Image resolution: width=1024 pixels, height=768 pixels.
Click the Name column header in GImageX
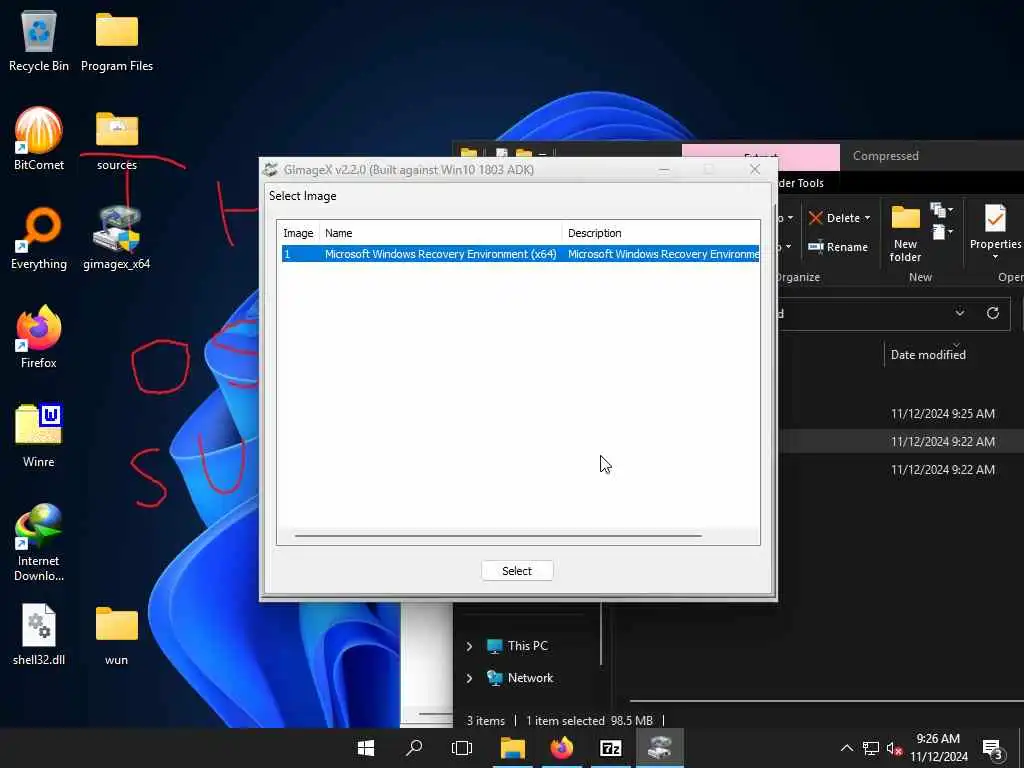(441, 233)
